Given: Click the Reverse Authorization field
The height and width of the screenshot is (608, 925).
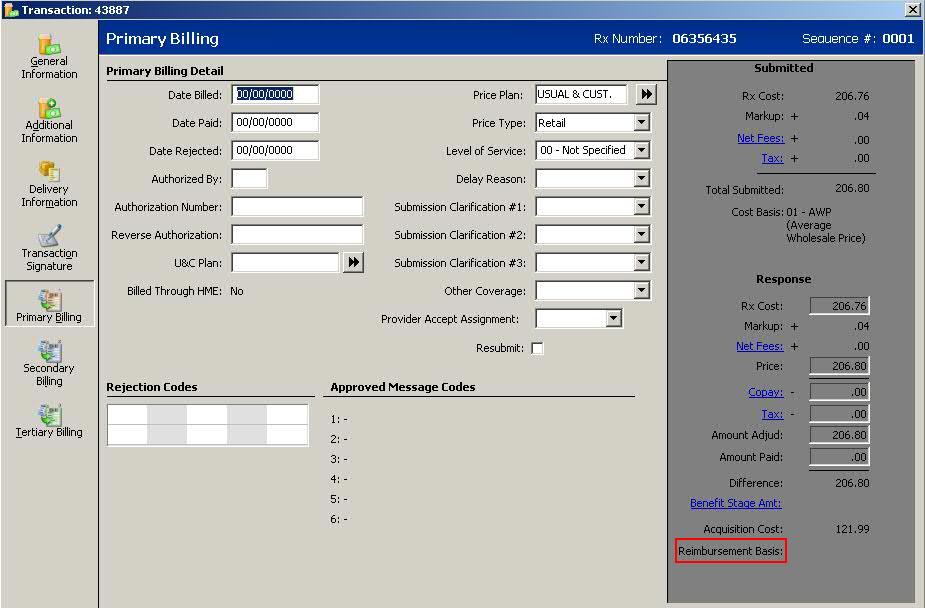Looking at the screenshot, I should click(297, 235).
